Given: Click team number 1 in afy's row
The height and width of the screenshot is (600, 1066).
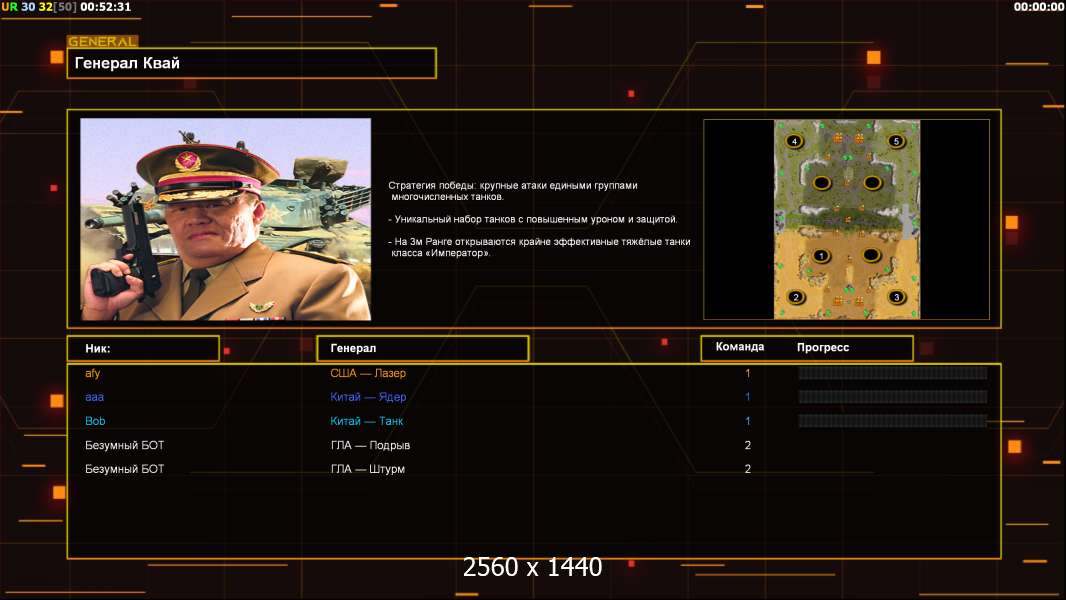Looking at the screenshot, I should point(748,373).
